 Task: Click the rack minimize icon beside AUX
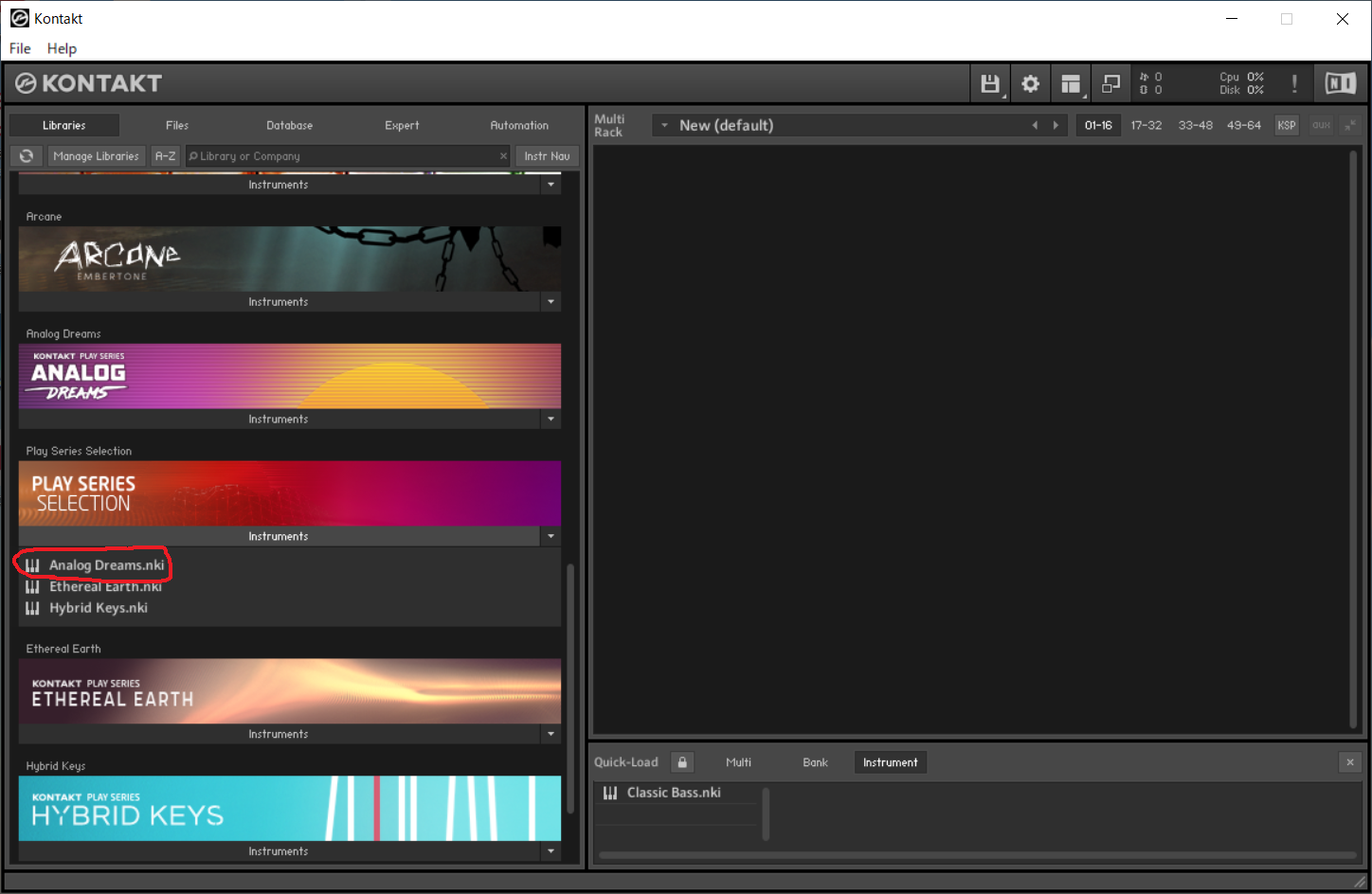pos(1350,125)
